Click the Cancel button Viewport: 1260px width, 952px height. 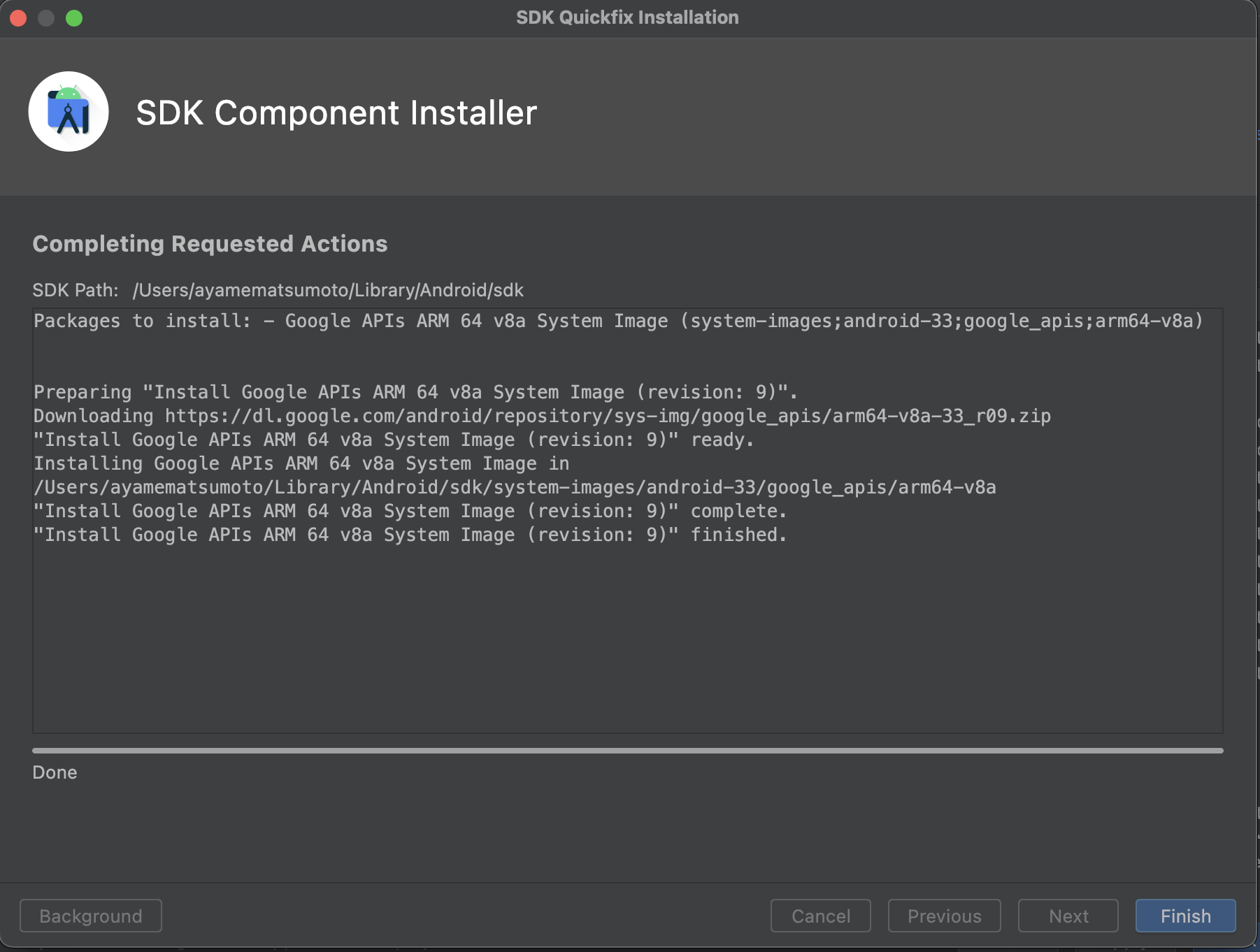coord(820,916)
